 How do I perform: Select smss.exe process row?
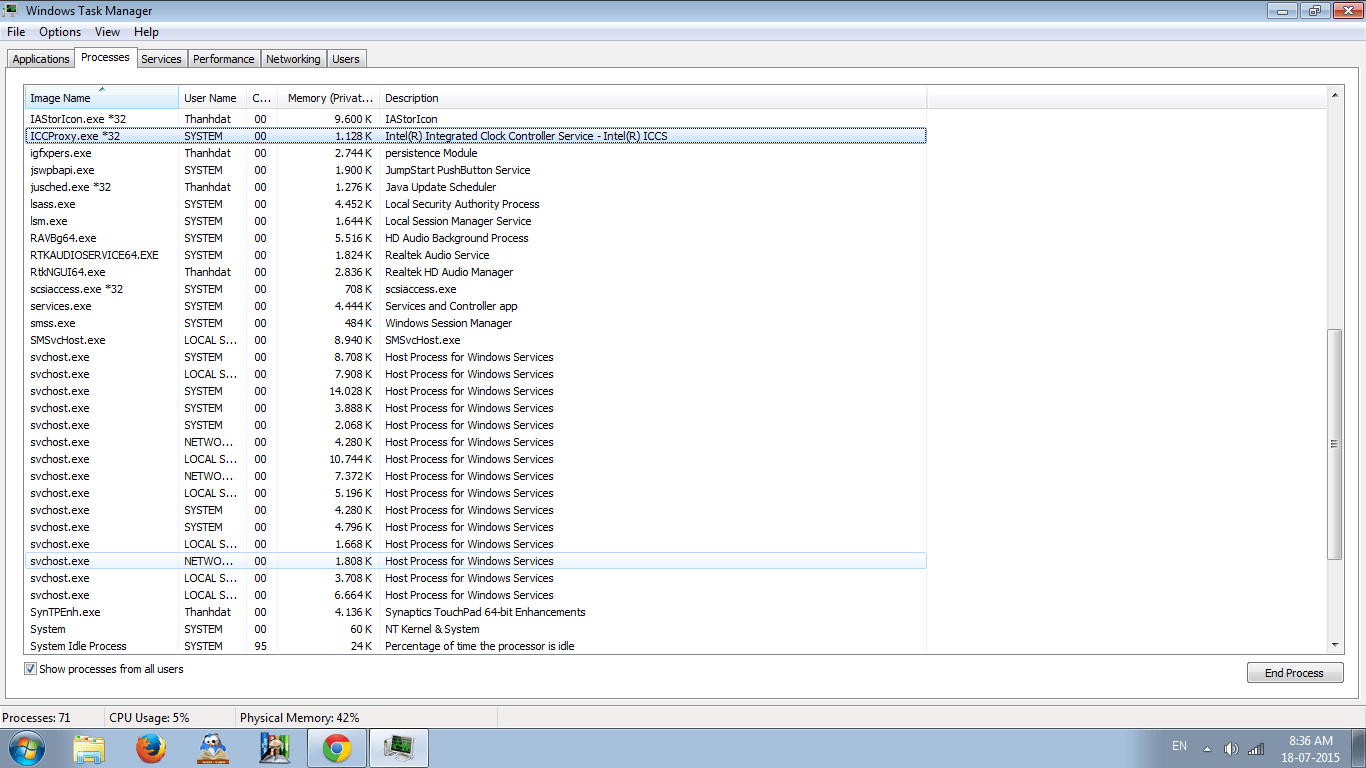point(476,323)
